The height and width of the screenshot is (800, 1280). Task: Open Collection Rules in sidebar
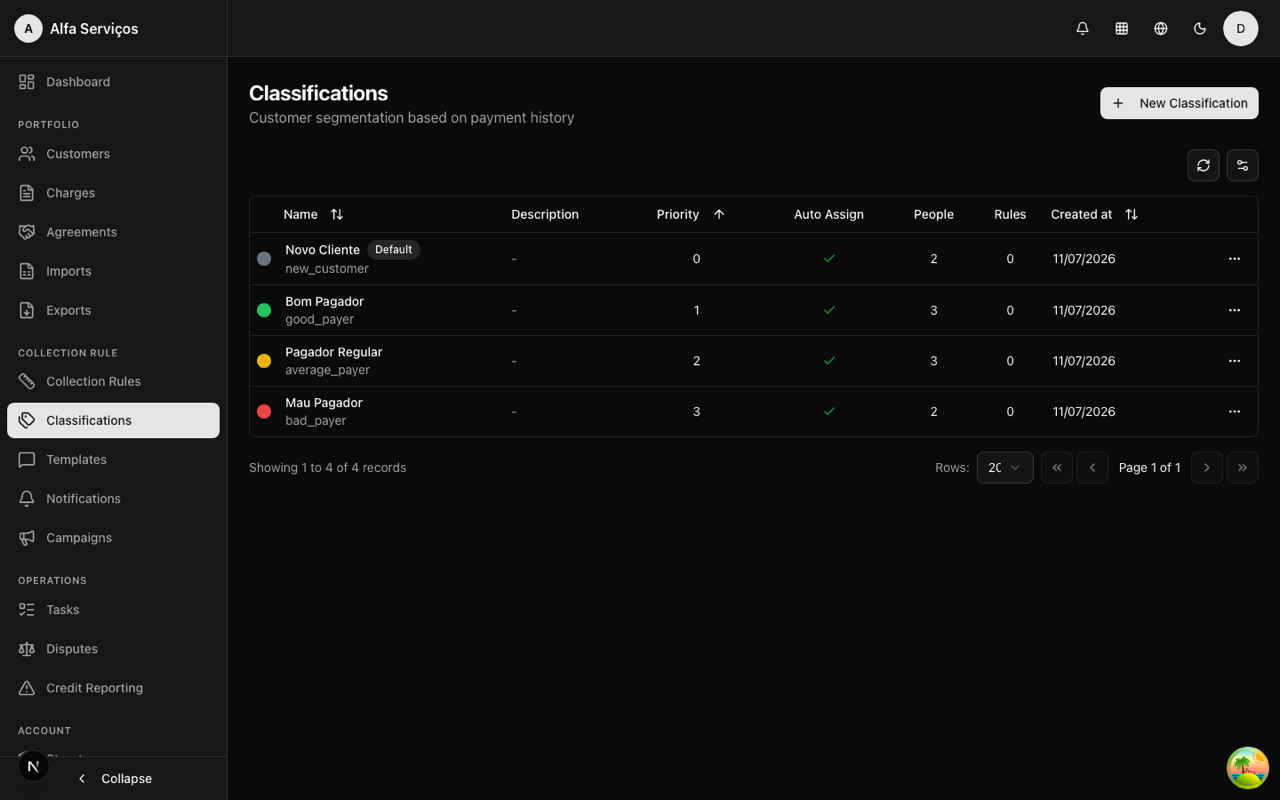click(x=113, y=381)
